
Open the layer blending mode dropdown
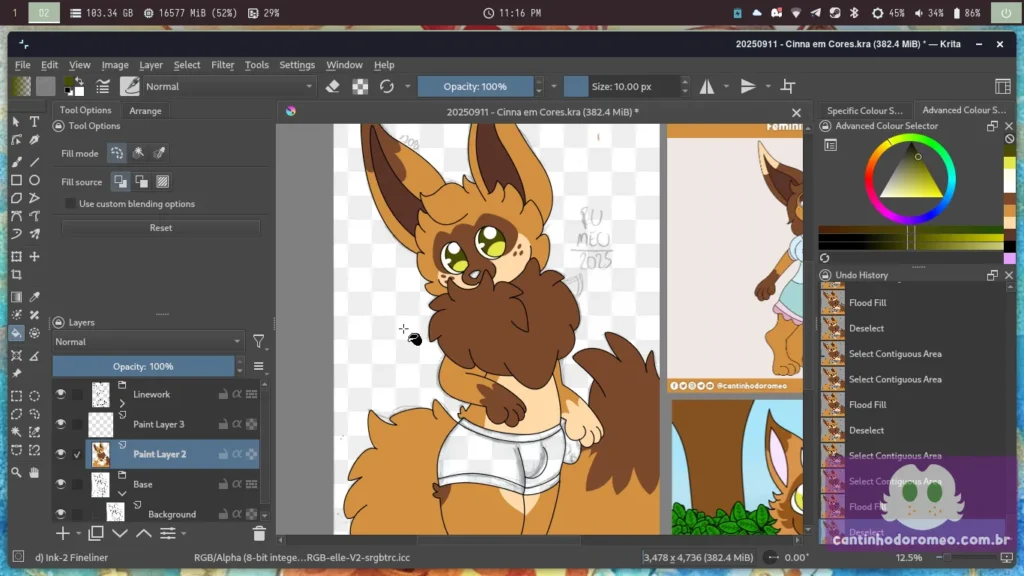[x=148, y=342]
